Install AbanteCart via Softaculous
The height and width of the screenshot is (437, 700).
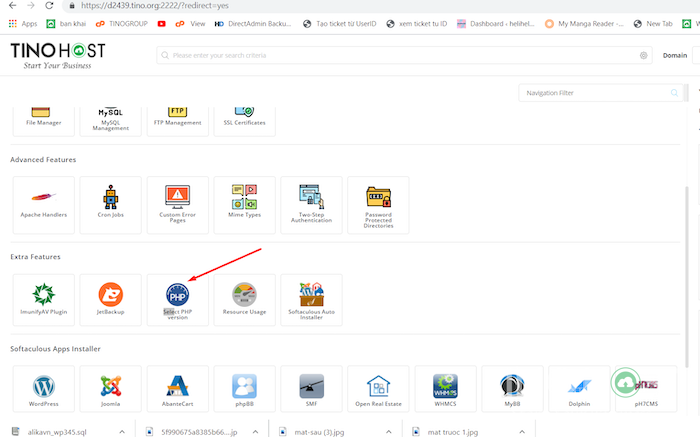pyautogui.click(x=178, y=389)
